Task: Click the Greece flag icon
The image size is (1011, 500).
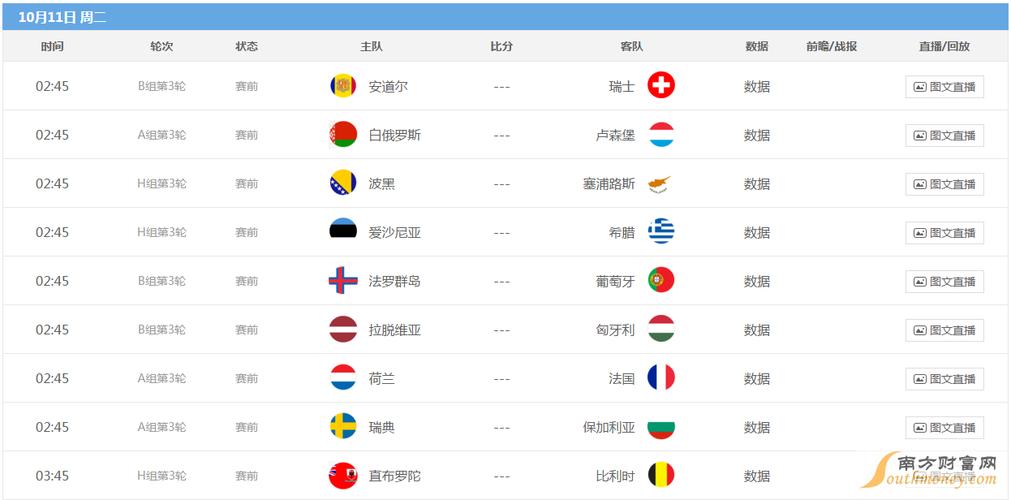Action: [x=661, y=231]
